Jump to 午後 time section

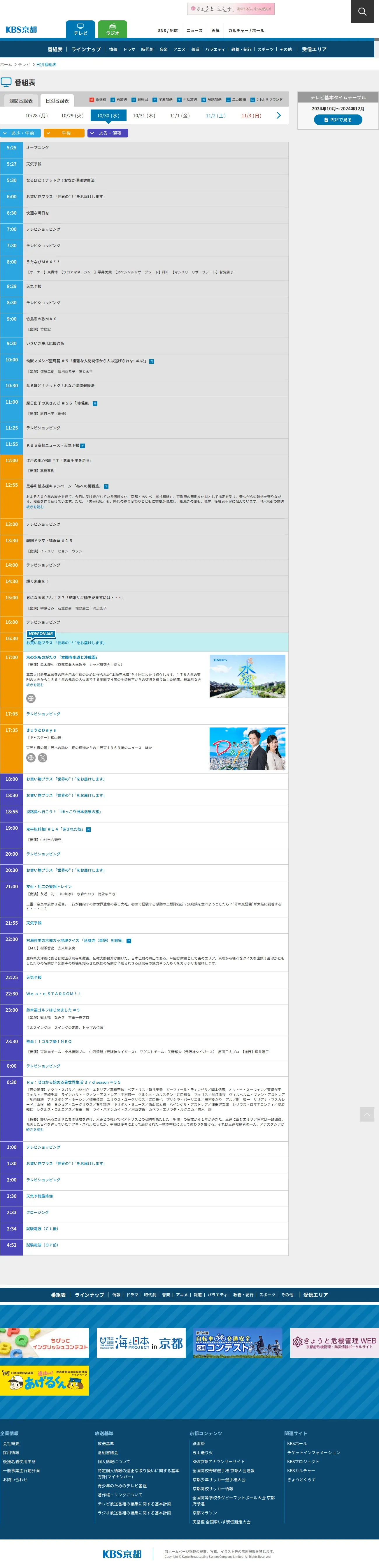coord(64,133)
